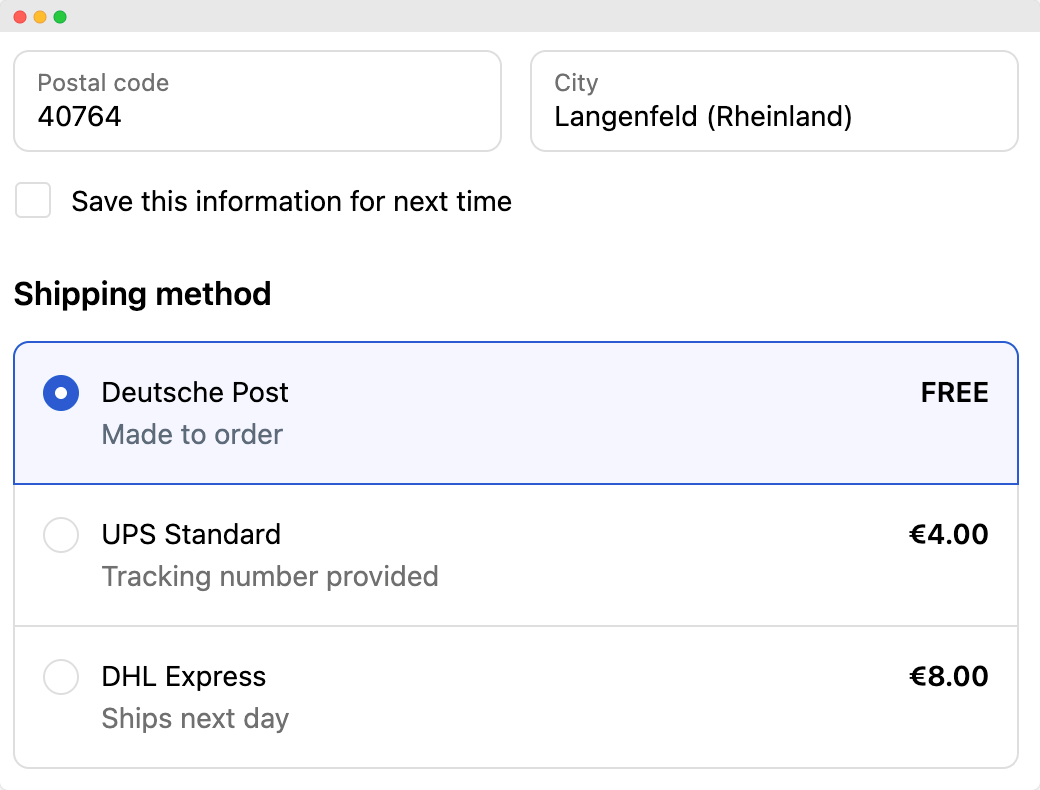Click the 'Made to order' description text
The width and height of the screenshot is (1040, 790).
pos(192,435)
